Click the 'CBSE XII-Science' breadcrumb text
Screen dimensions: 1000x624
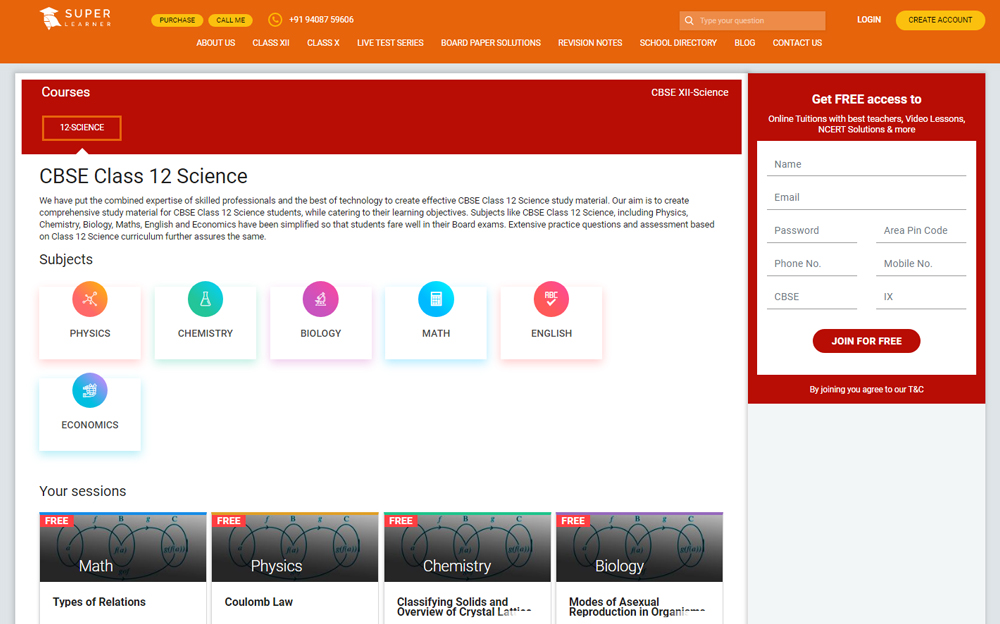point(689,93)
